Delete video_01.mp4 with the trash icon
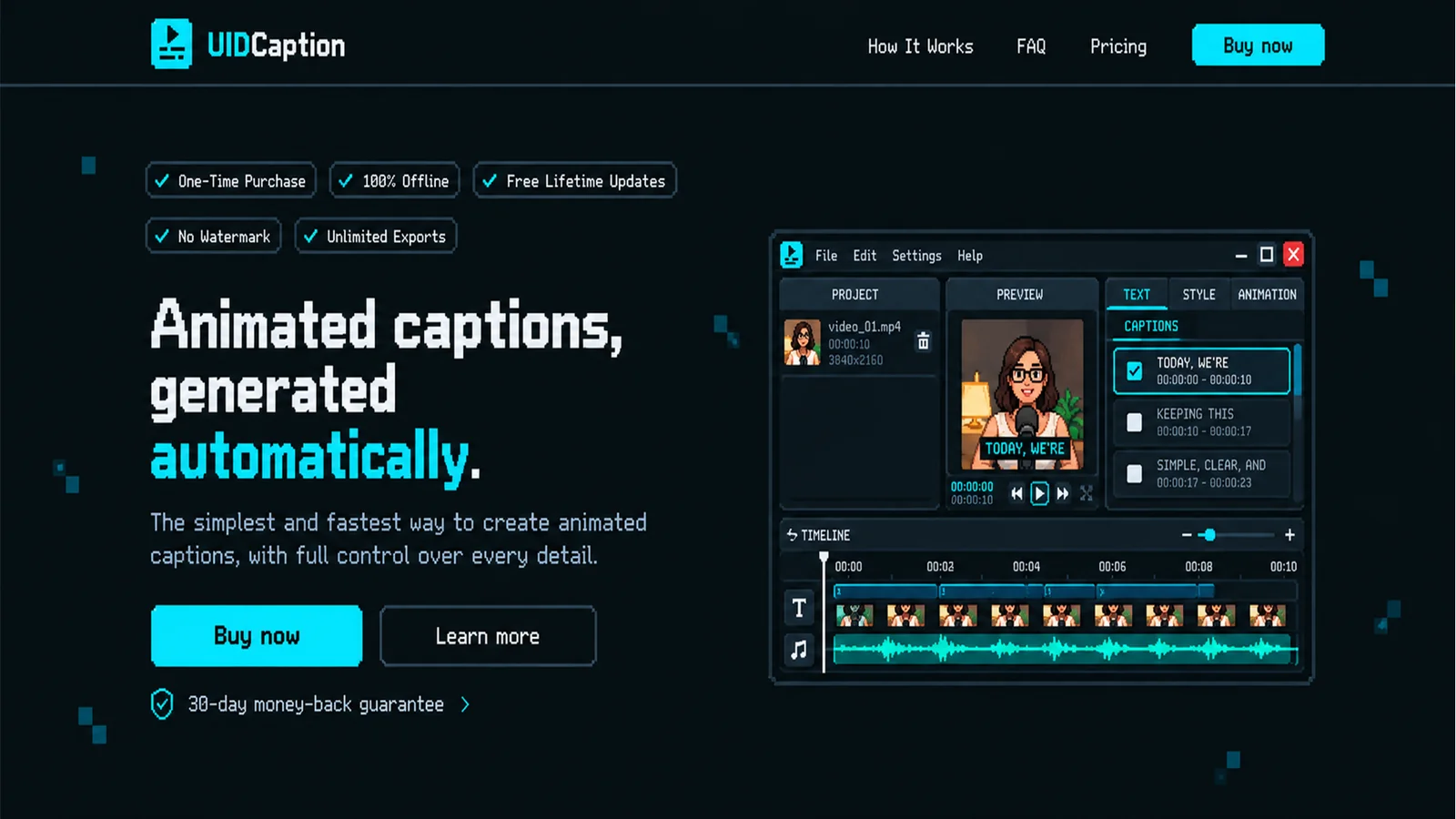Viewport: 1456px width, 819px height. [923, 341]
